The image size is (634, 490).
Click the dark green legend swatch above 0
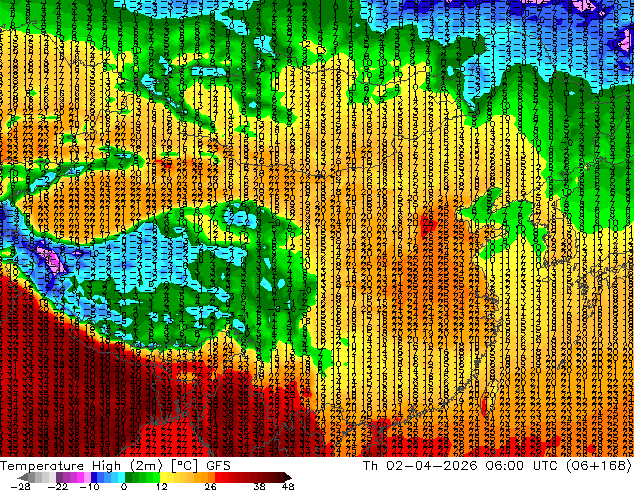click(129, 477)
